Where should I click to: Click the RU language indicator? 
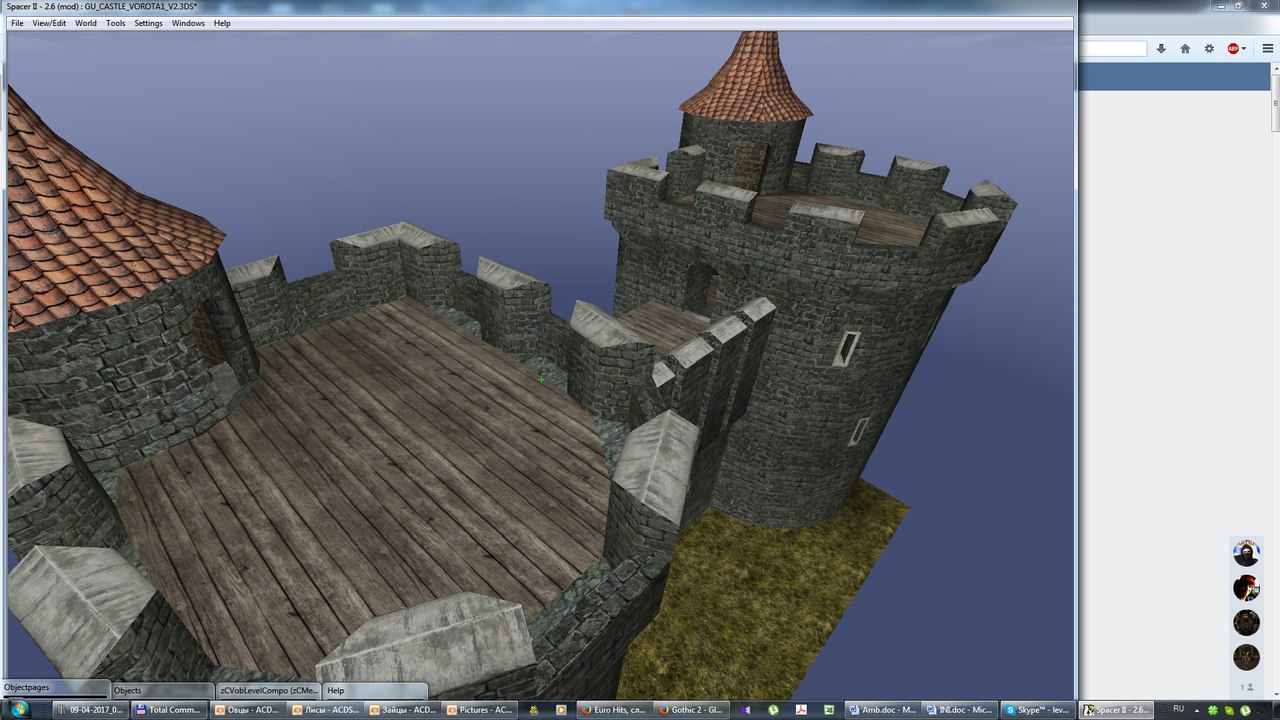[x=1178, y=709]
